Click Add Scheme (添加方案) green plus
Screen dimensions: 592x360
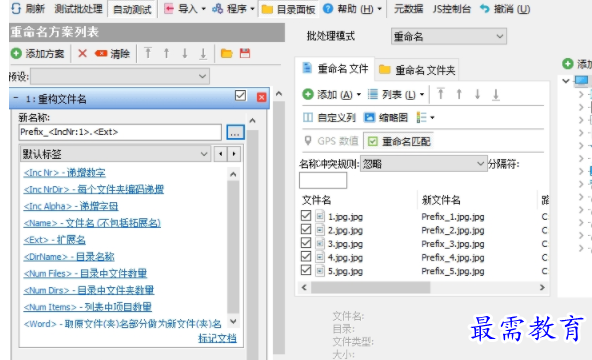(x=16, y=54)
